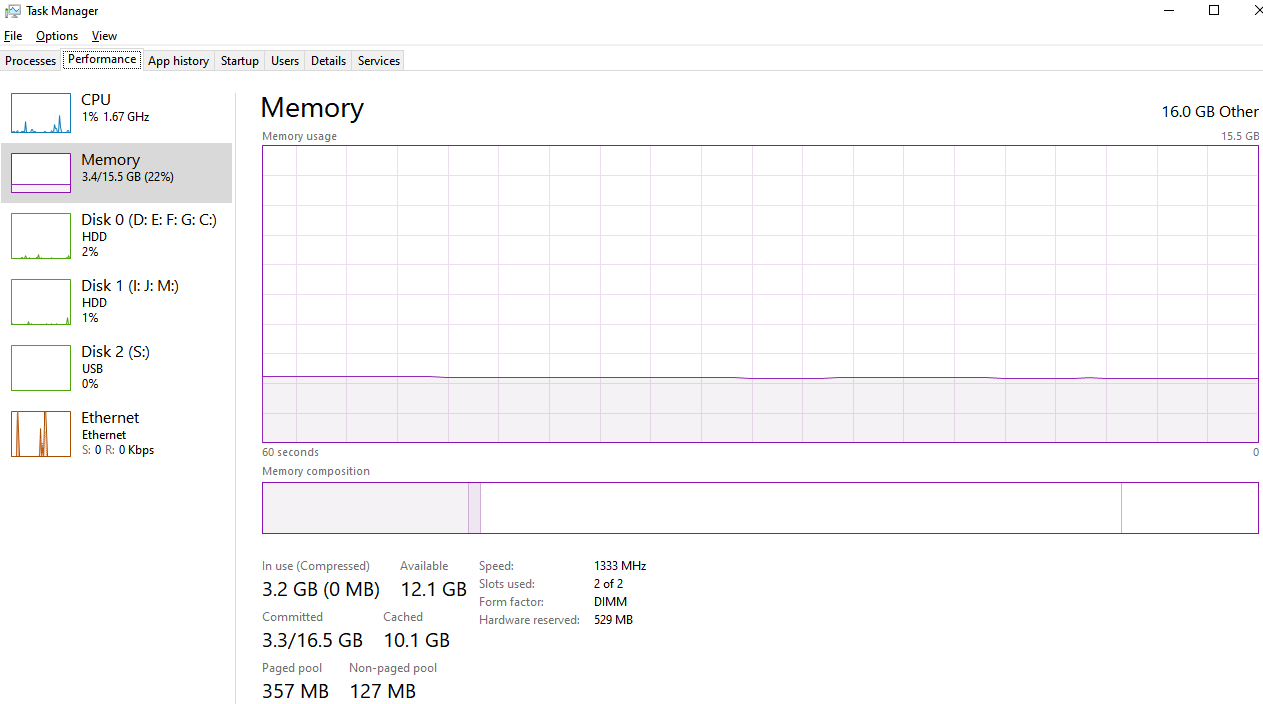Open the Options menu
Viewport: 1263px width, 704px height.
[x=57, y=36]
